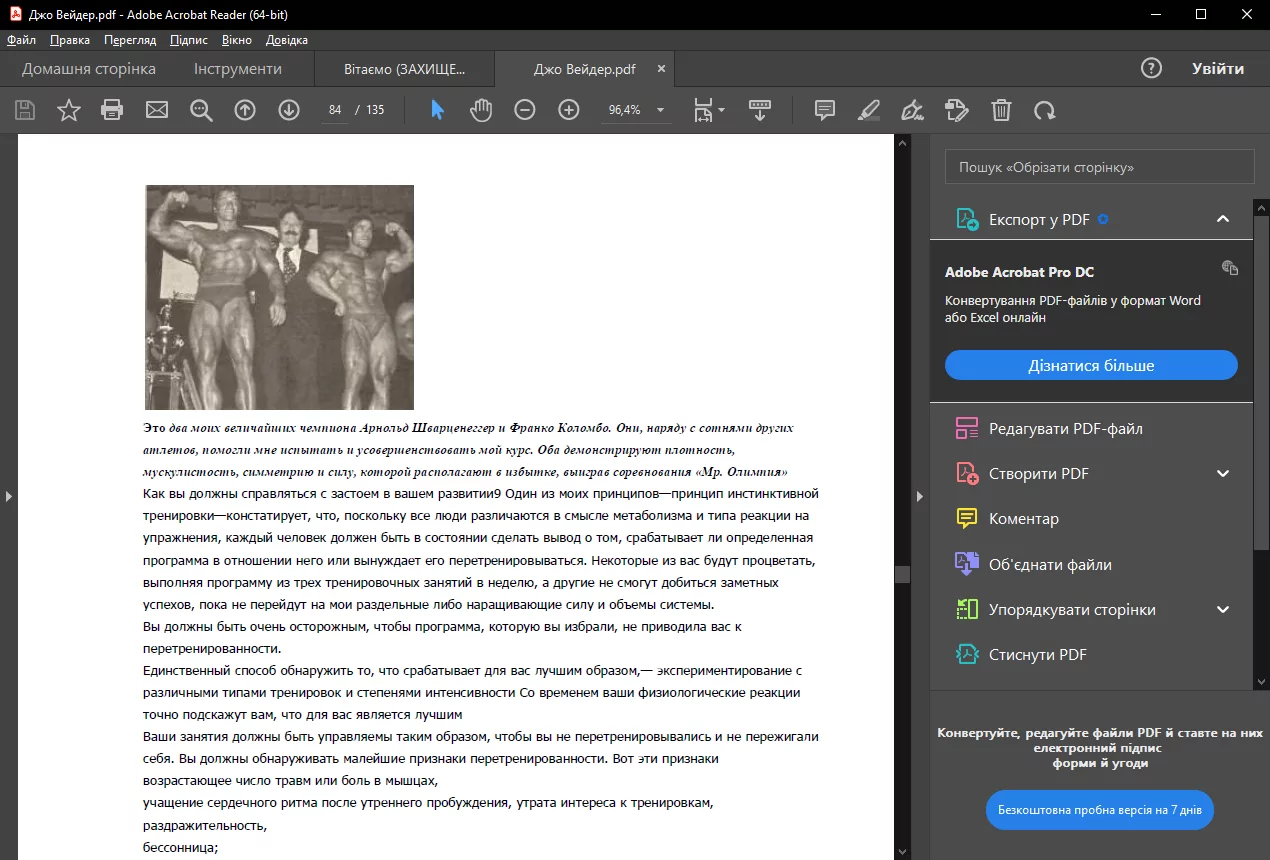1270x860 pixels.
Task: Open the Перегляд menu
Action: click(x=130, y=40)
